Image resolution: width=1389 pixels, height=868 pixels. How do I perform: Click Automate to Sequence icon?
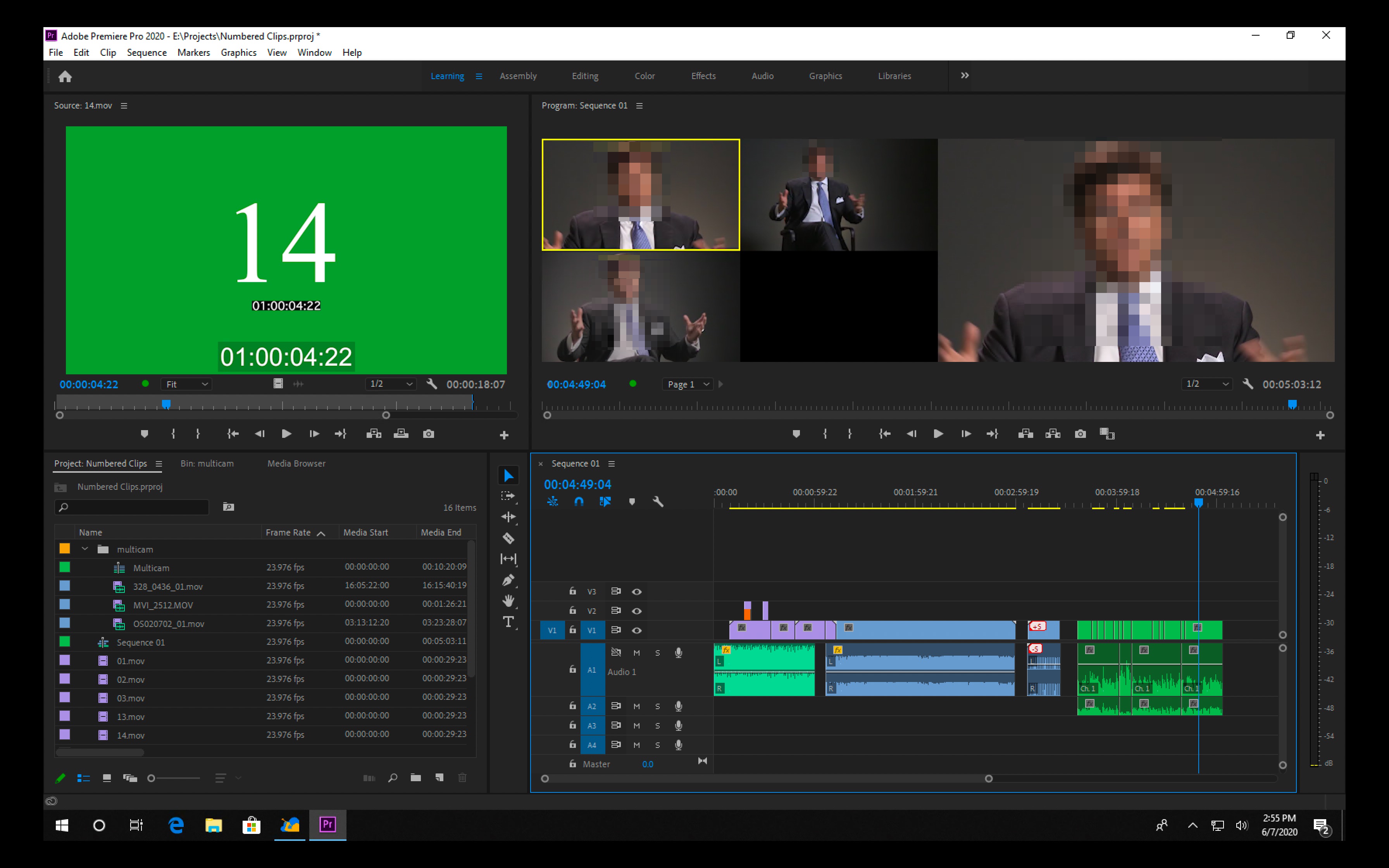pyautogui.click(x=369, y=778)
